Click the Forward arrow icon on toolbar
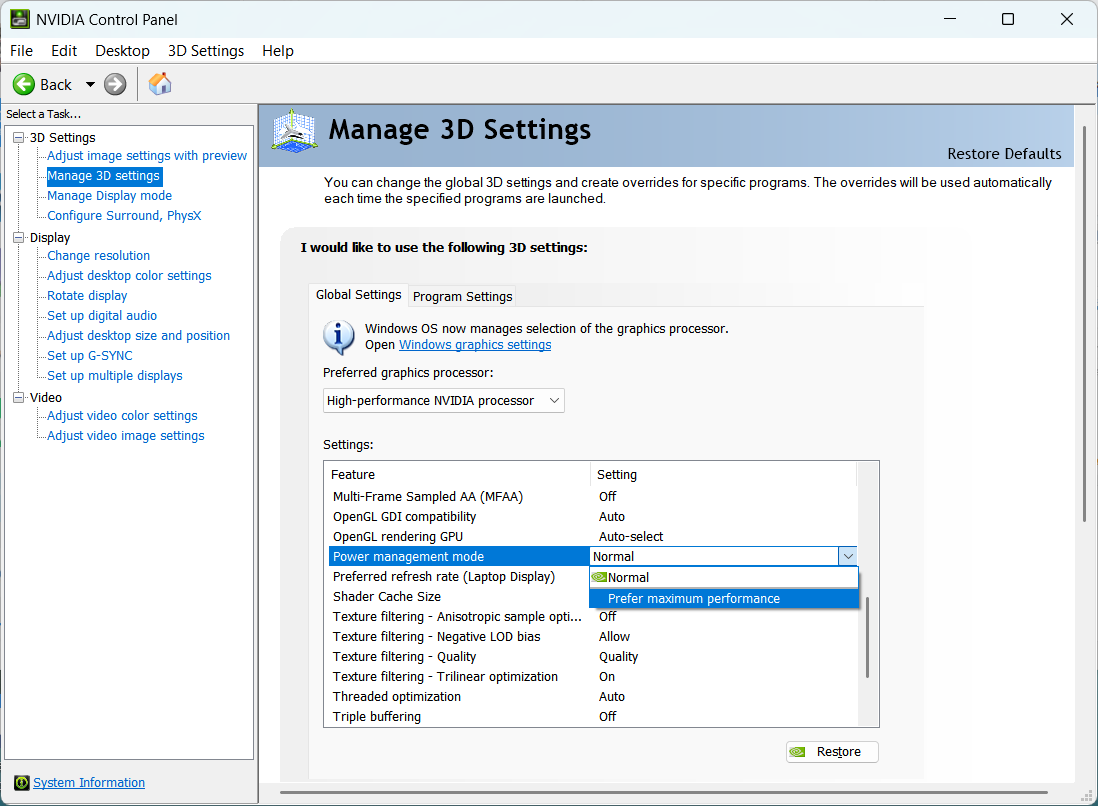Viewport: 1098px width, 806px height. [x=114, y=84]
